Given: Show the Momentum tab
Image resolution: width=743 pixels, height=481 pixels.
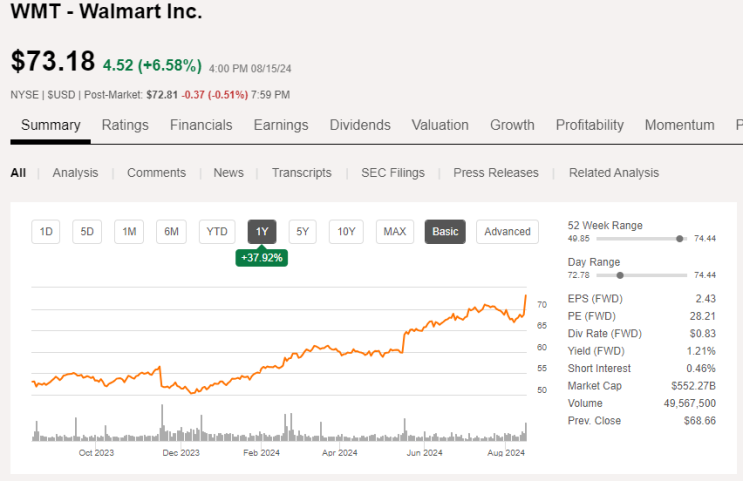Looking at the screenshot, I should point(679,125).
